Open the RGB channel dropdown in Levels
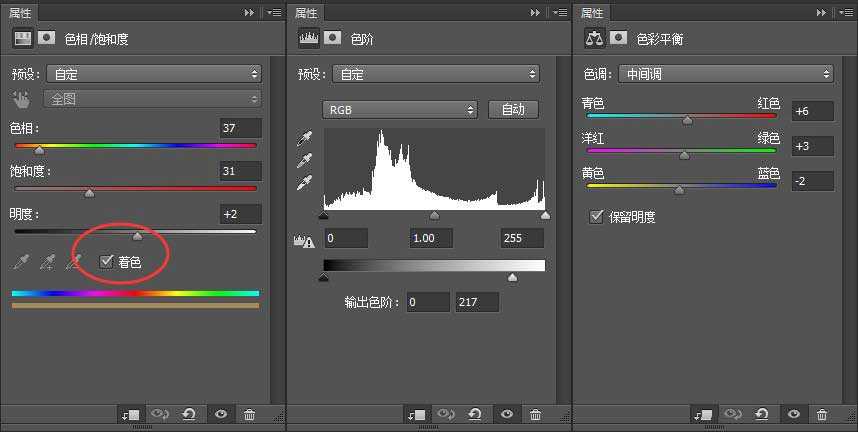The width and height of the screenshot is (858, 432). pos(398,109)
